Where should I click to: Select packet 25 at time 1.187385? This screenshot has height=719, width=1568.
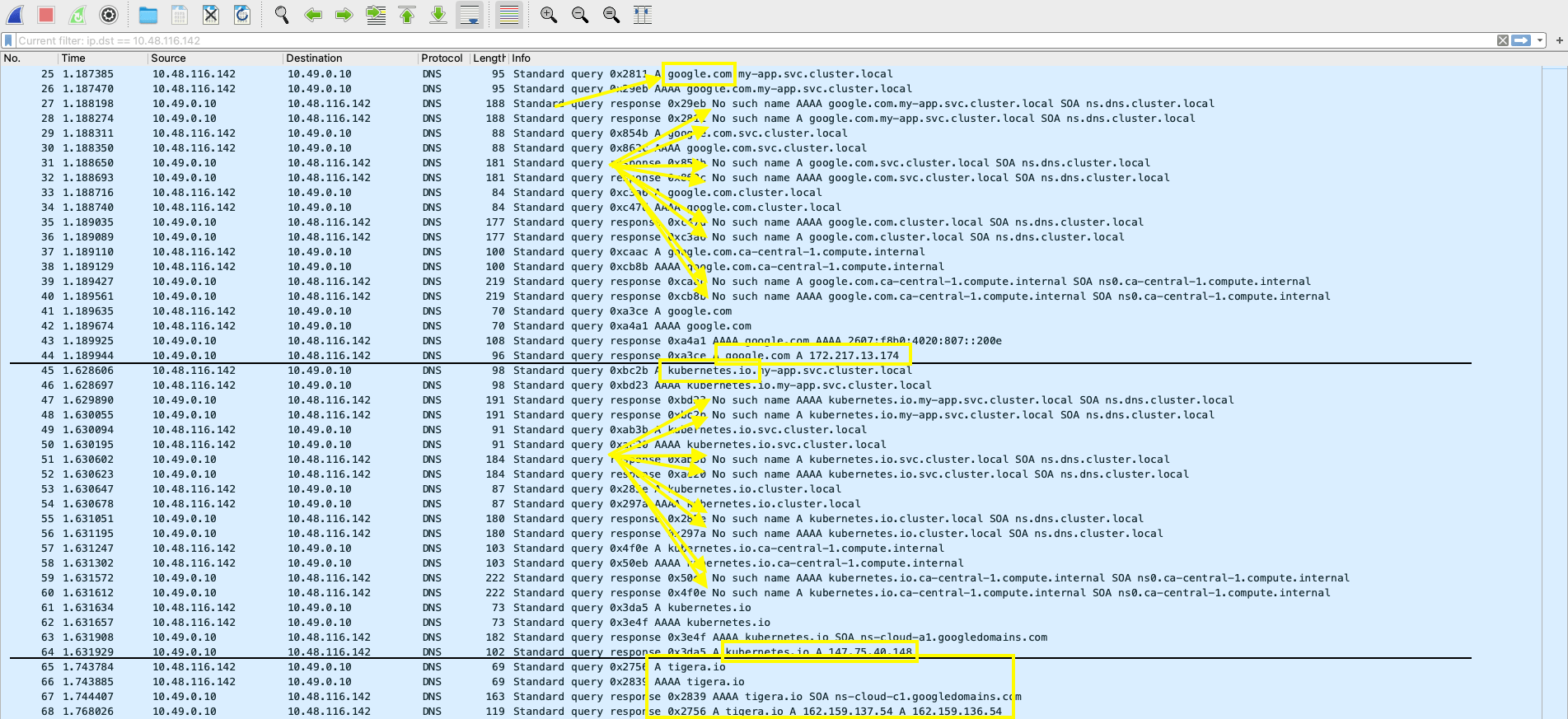tap(770, 74)
